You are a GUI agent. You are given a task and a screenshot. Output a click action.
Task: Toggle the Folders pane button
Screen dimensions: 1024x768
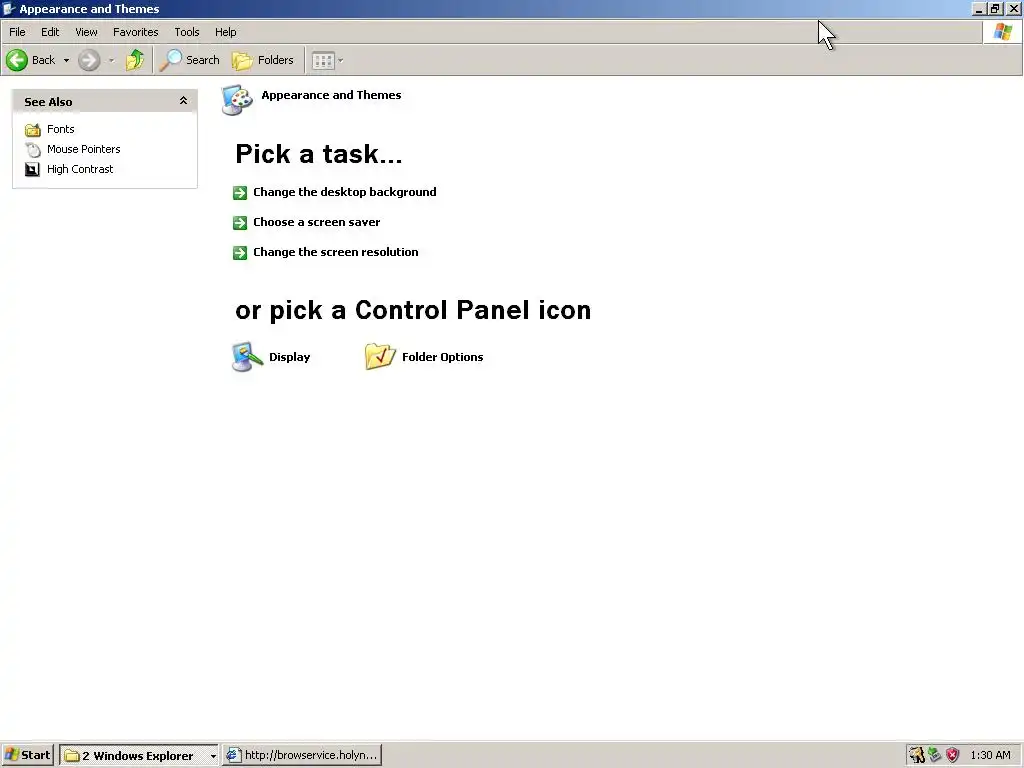pos(263,60)
